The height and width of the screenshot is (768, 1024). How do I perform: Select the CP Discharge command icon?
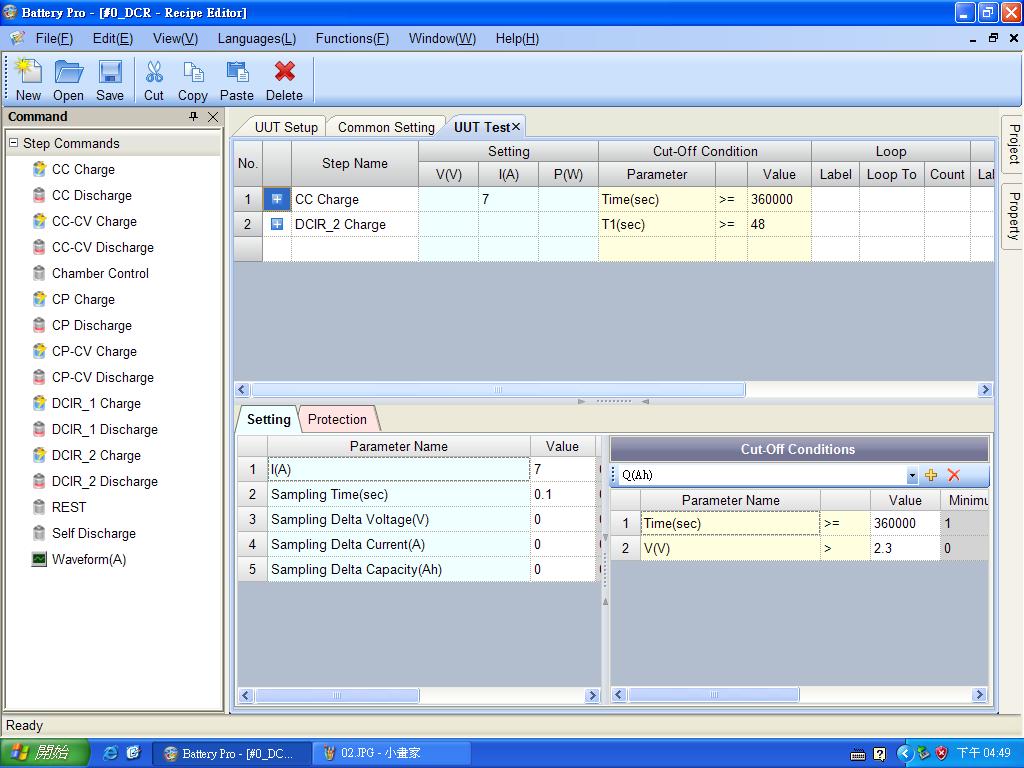[39, 325]
